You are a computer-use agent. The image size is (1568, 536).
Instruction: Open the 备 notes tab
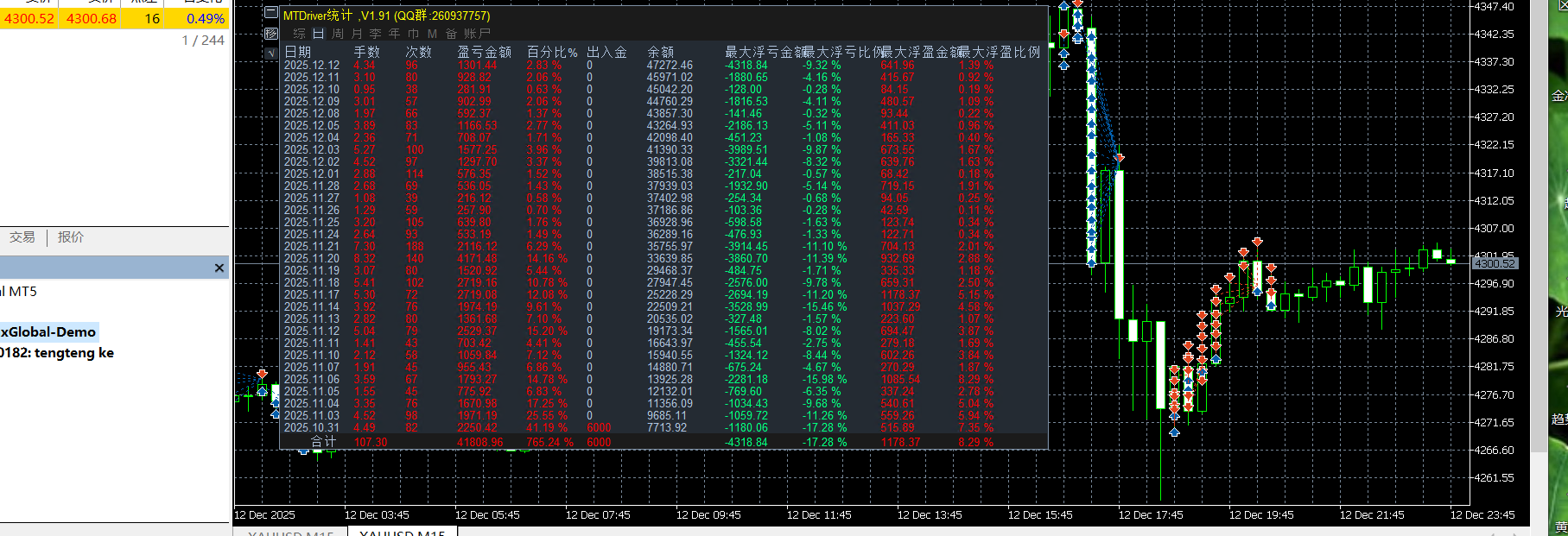(451, 34)
